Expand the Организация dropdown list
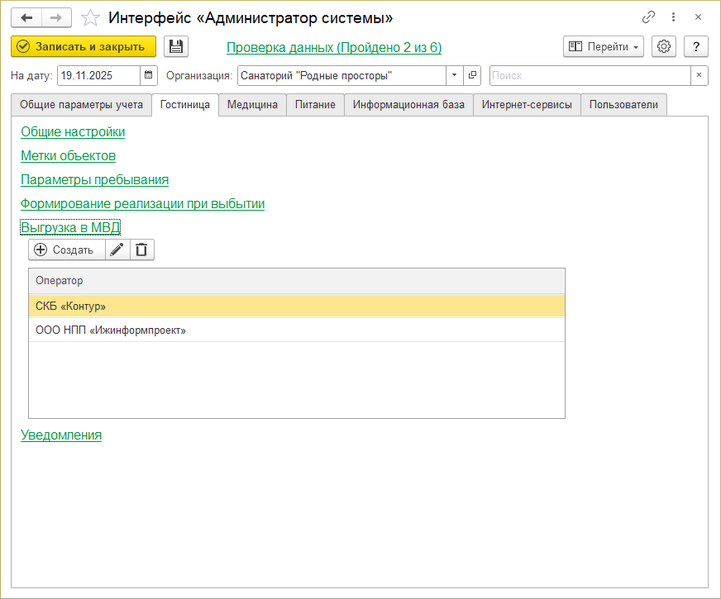Viewport: 721px width, 599px height. coord(453,75)
